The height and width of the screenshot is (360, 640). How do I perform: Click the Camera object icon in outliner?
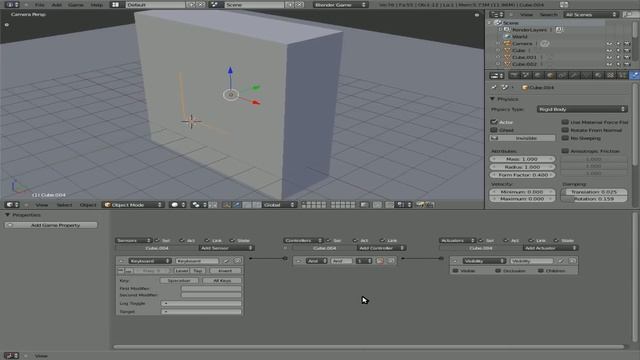pos(507,43)
